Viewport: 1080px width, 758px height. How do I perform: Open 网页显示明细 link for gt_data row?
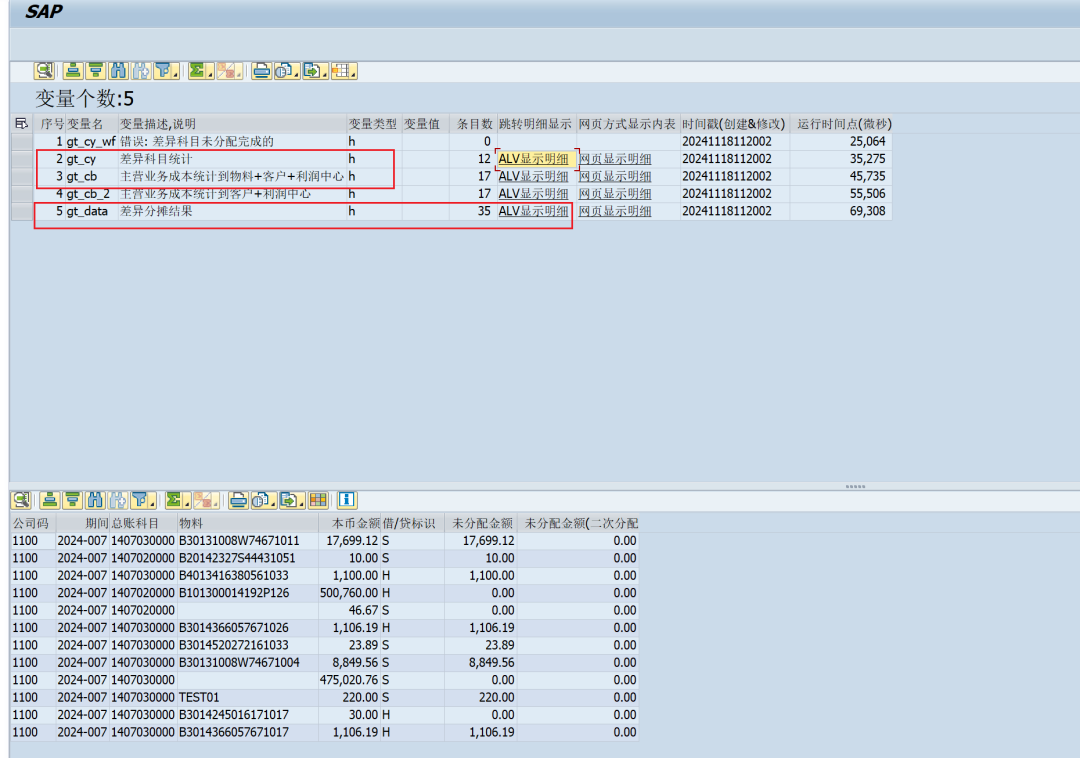tap(614, 211)
